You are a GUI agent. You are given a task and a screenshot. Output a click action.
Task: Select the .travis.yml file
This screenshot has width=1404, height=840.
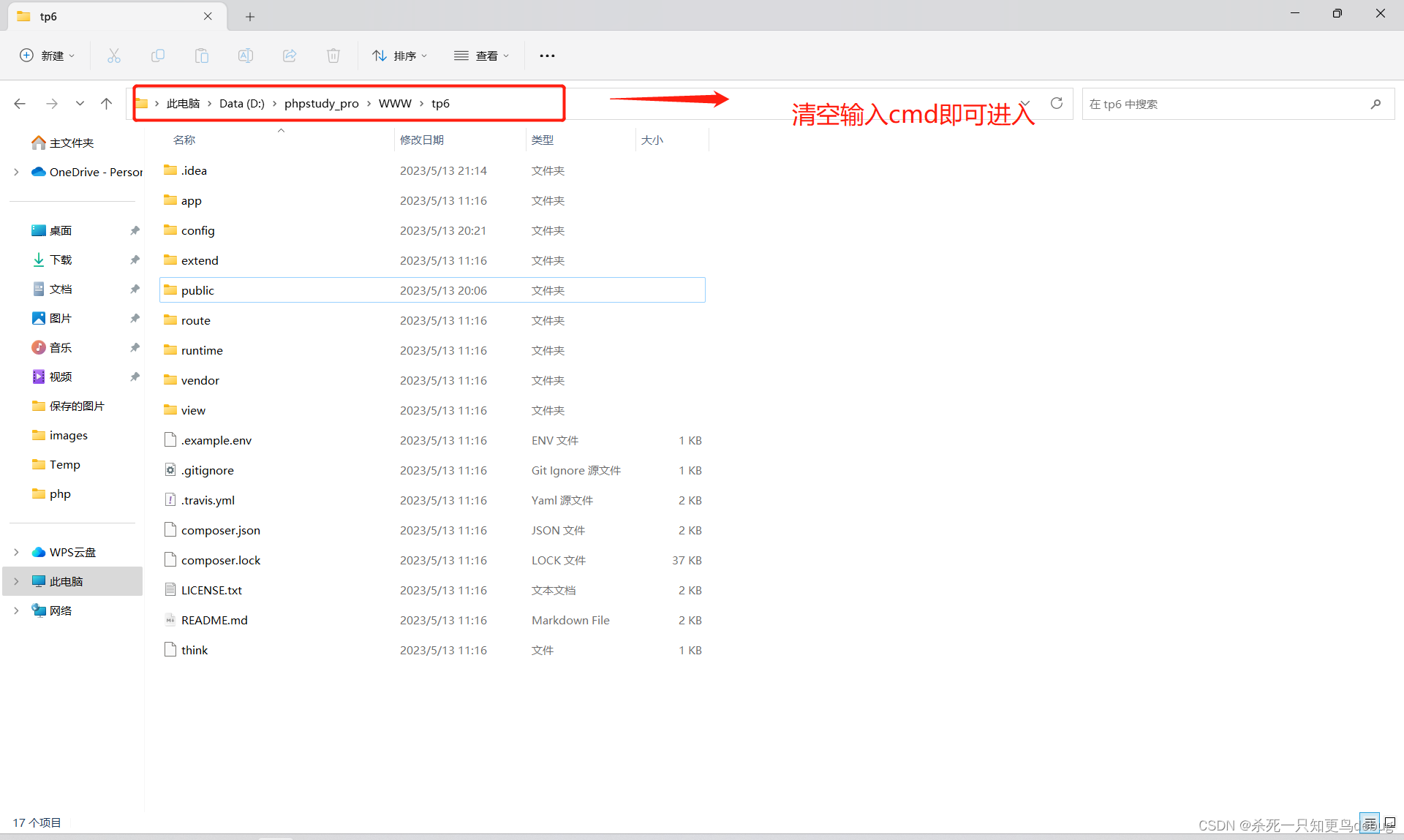click(432, 500)
